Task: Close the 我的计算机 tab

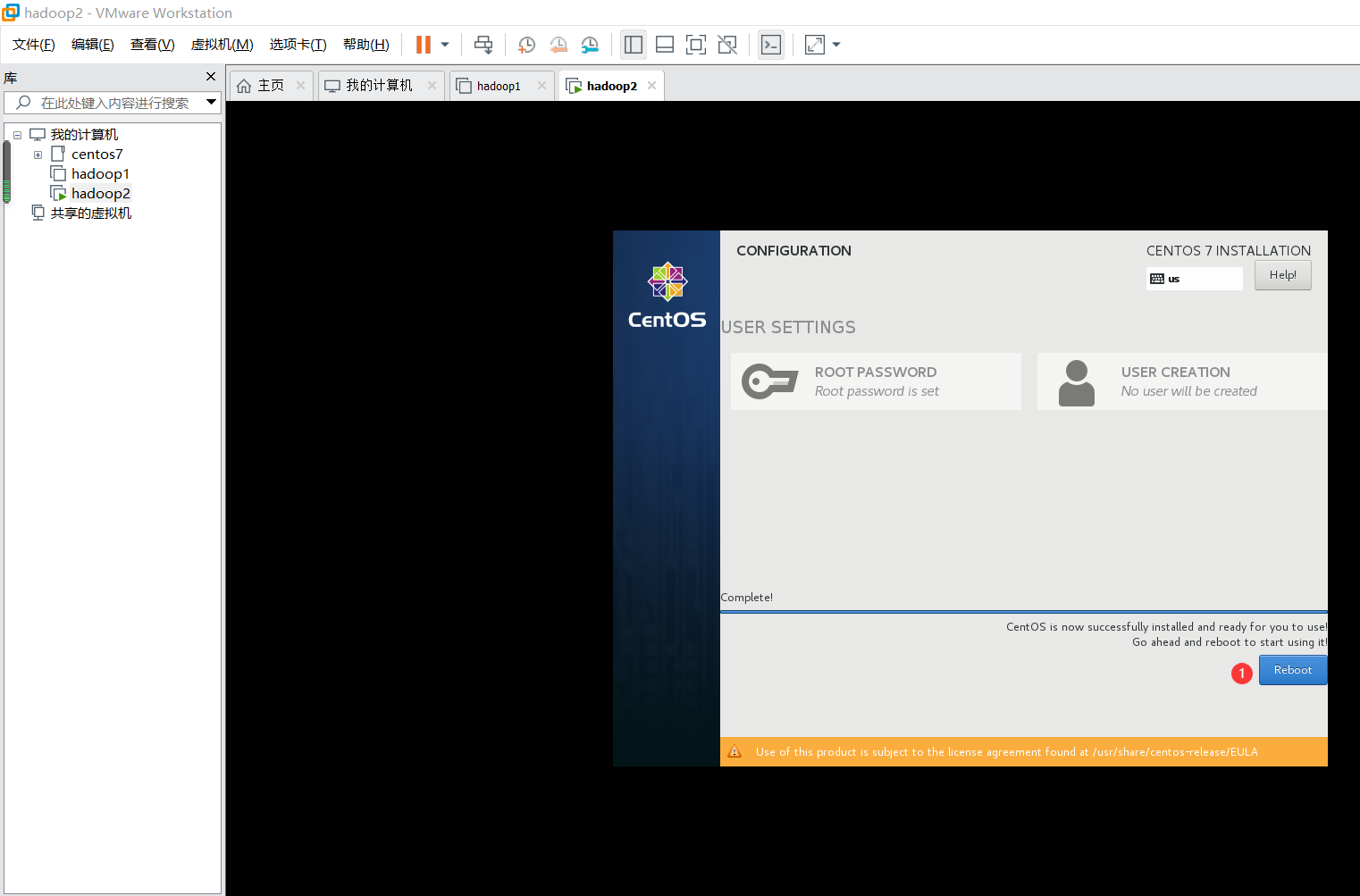Action: (432, 86)
